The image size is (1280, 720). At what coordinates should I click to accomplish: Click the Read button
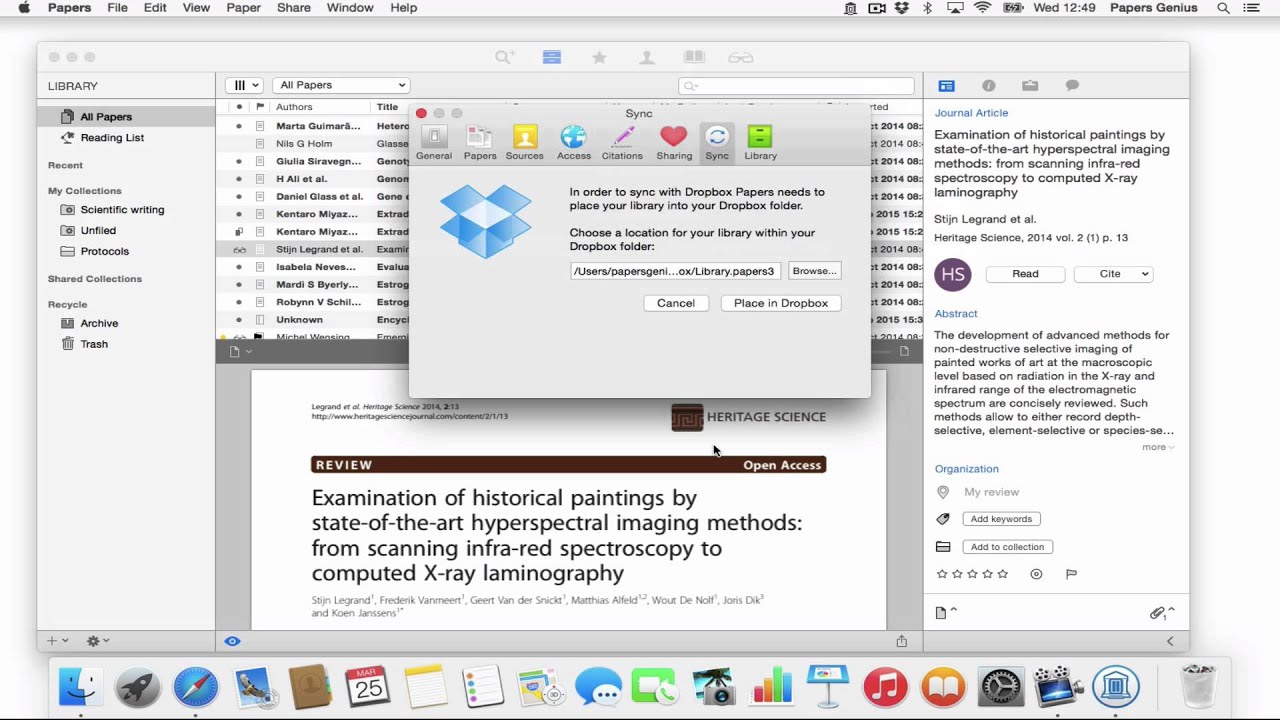click(1025, 274)
